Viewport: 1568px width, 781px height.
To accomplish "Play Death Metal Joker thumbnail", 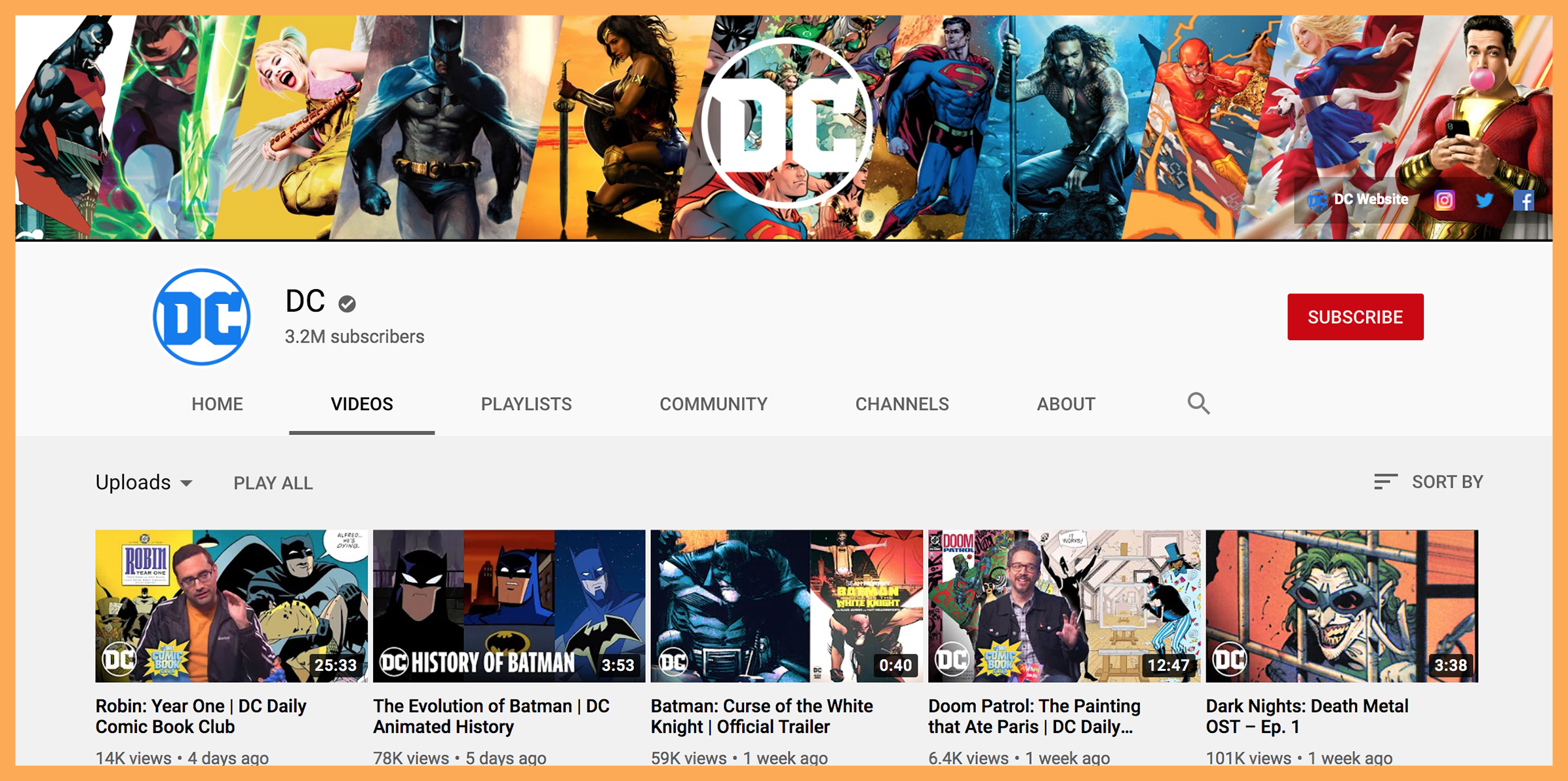I will point(1342,606).
